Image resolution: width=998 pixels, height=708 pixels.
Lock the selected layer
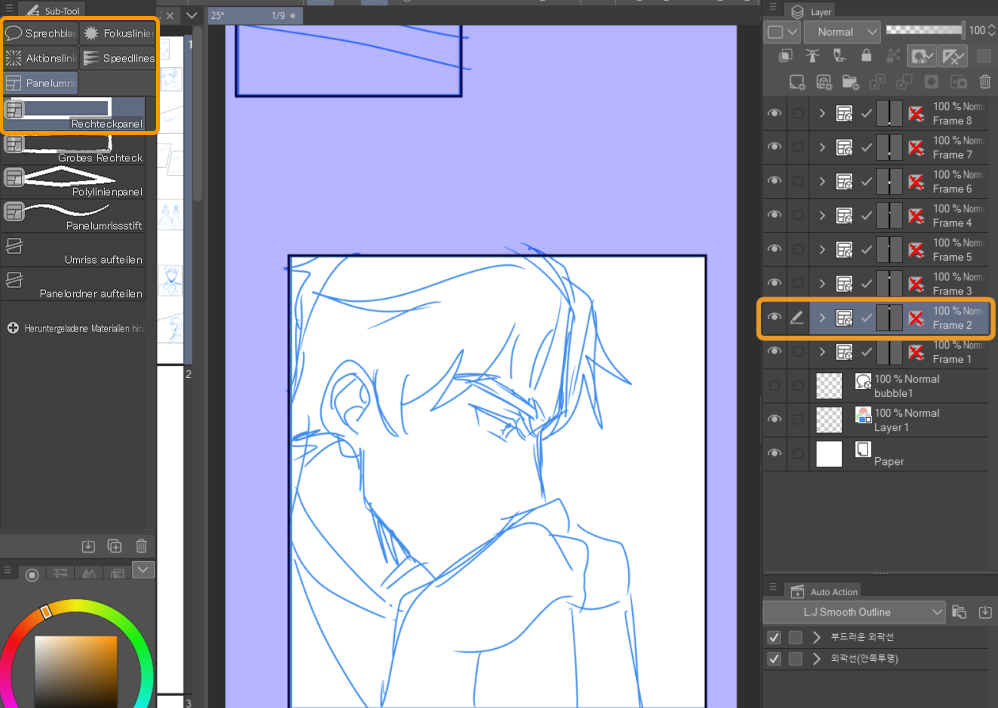click(x=865, y=56)
